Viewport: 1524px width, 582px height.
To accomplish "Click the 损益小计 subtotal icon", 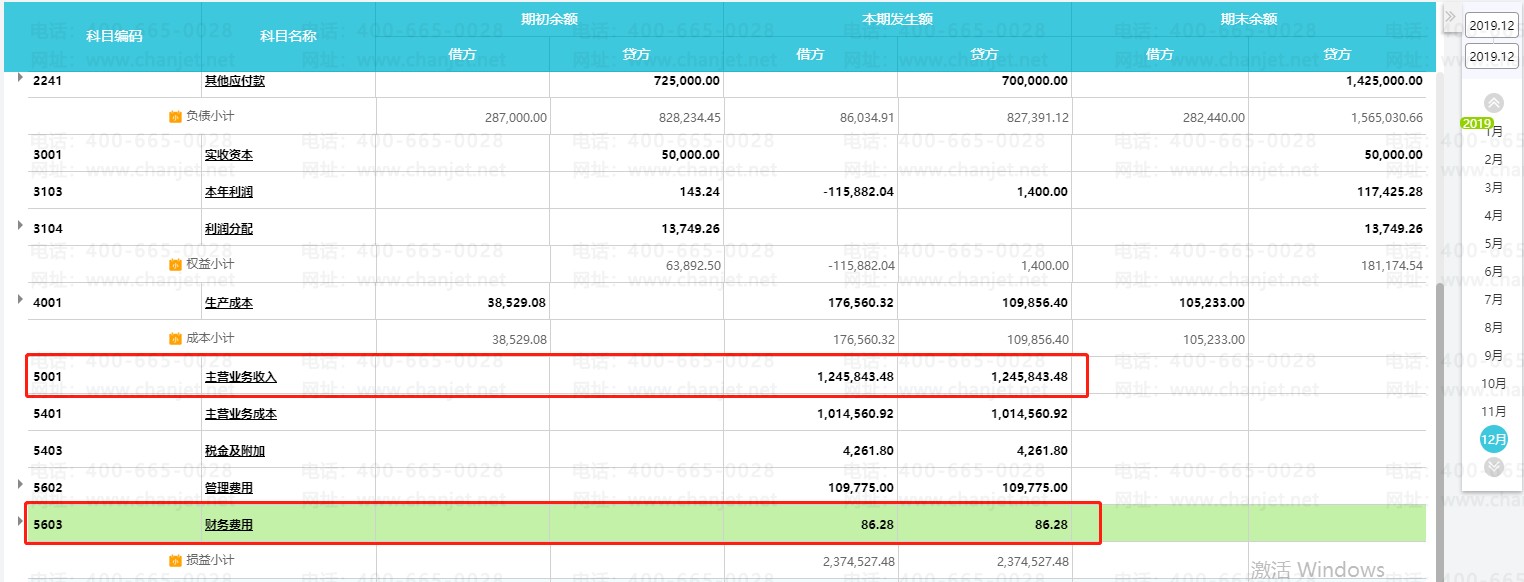I will coord(175,560).
